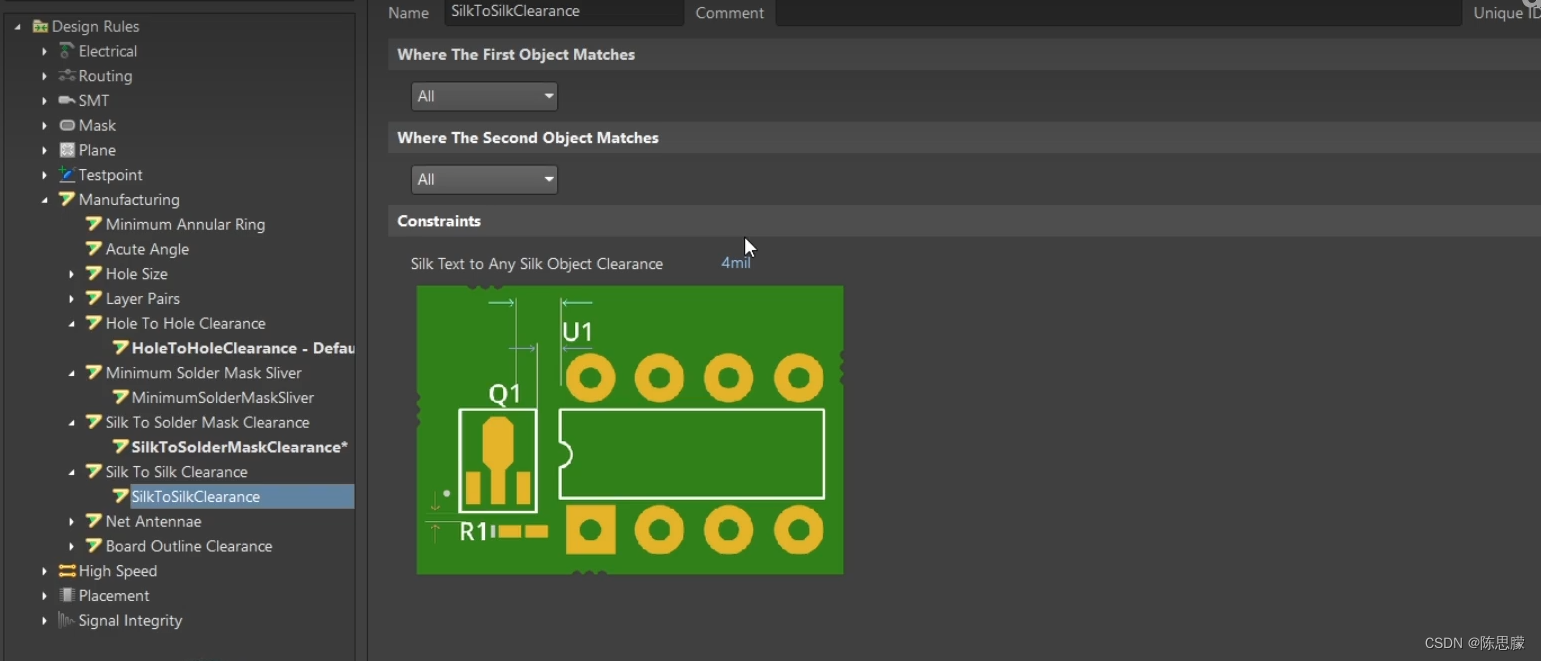Click the Testpoint category icon
The width and height of the screenshot is (1541, 661).
coord(67,175)
